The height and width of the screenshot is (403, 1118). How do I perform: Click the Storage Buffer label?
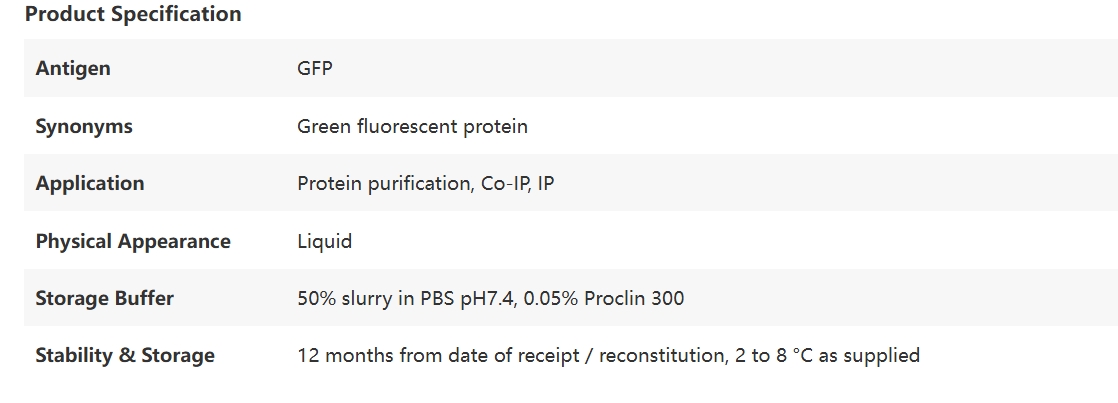tap(104, 299)
